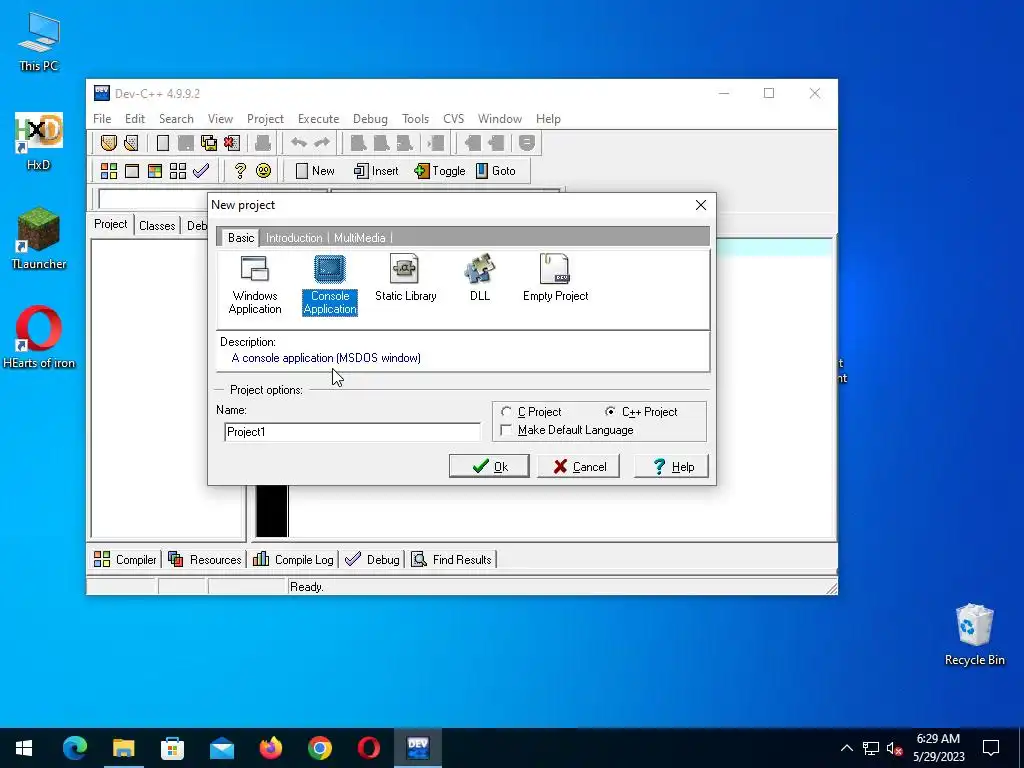
Task: Click the grayed-out Redo arrow icon
Action: pos(322,143)
